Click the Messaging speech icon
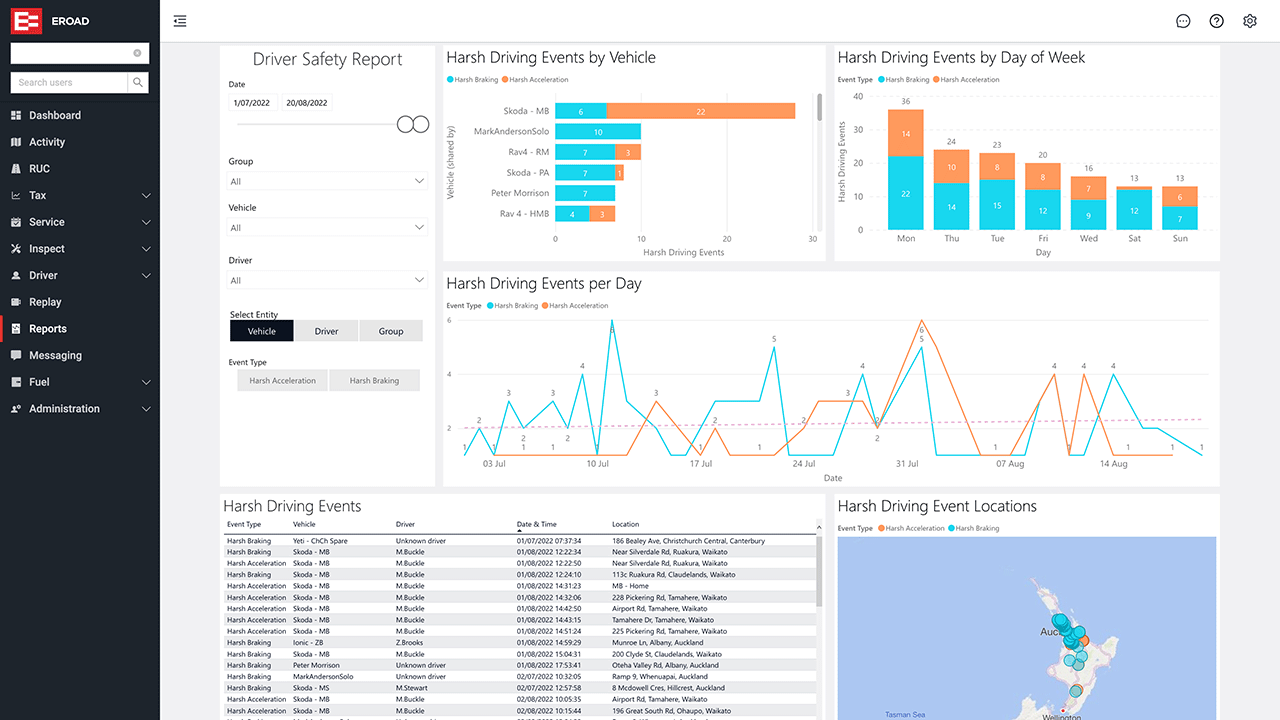This screenshot has width=1280, height=720. coord(16,355)
